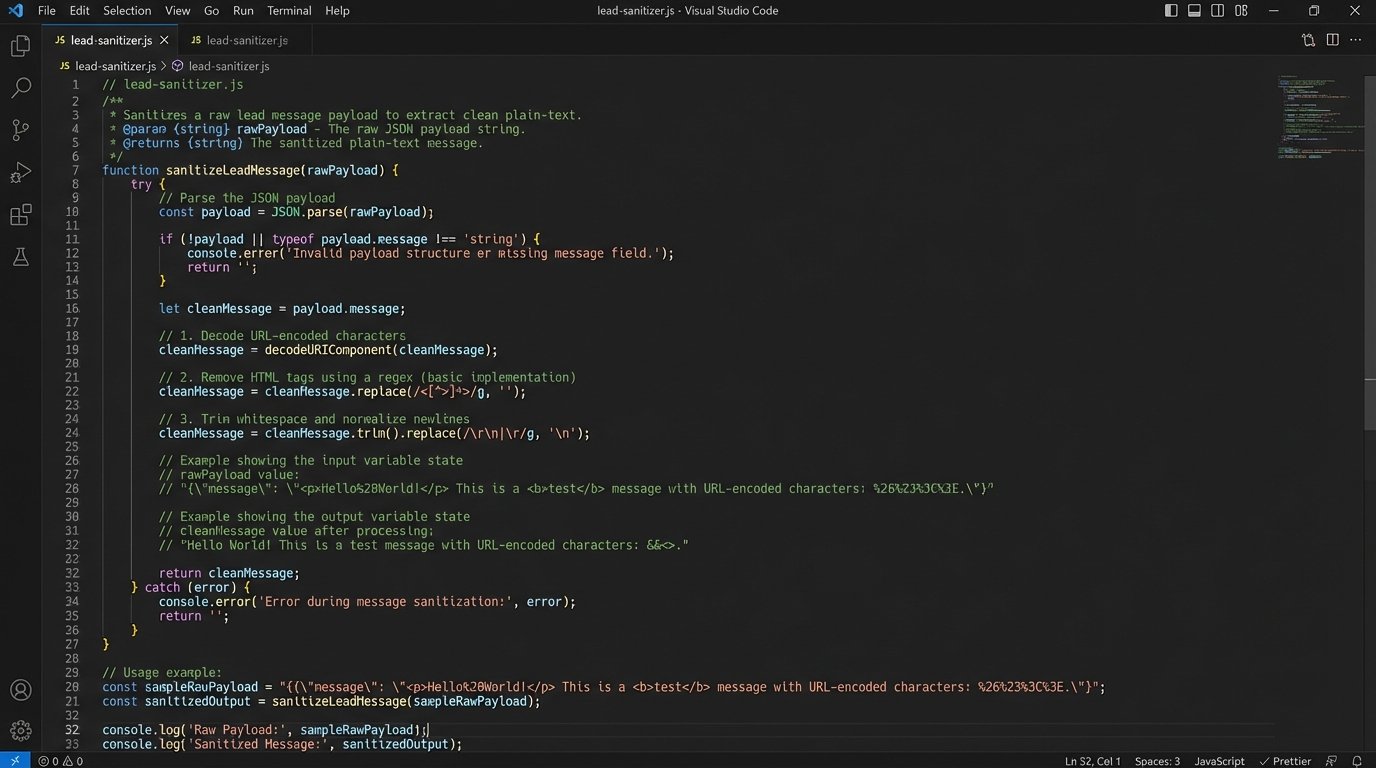Open the JavaScript language mode selector

click(x=1219, y=761)
